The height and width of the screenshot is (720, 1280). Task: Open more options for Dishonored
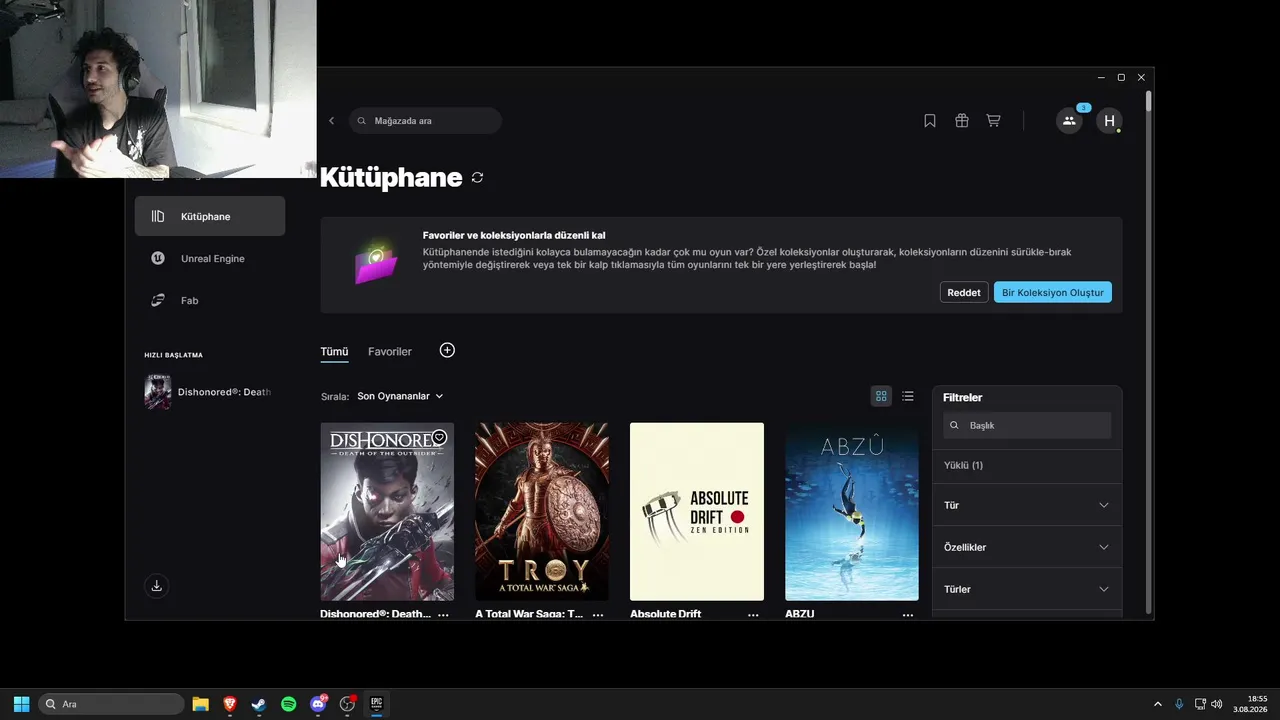(443, 614)
